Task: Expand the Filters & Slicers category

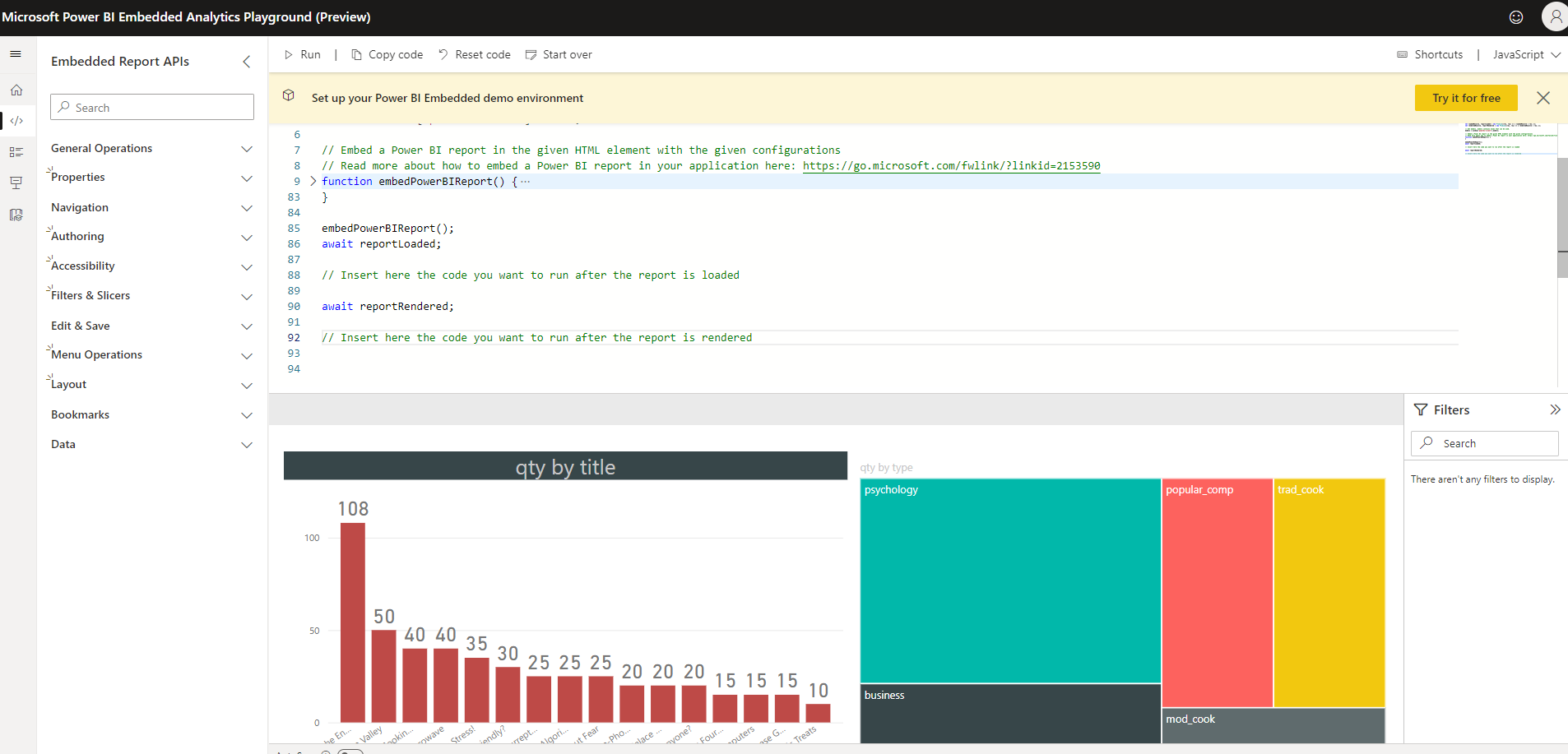Action: (246, 297)
